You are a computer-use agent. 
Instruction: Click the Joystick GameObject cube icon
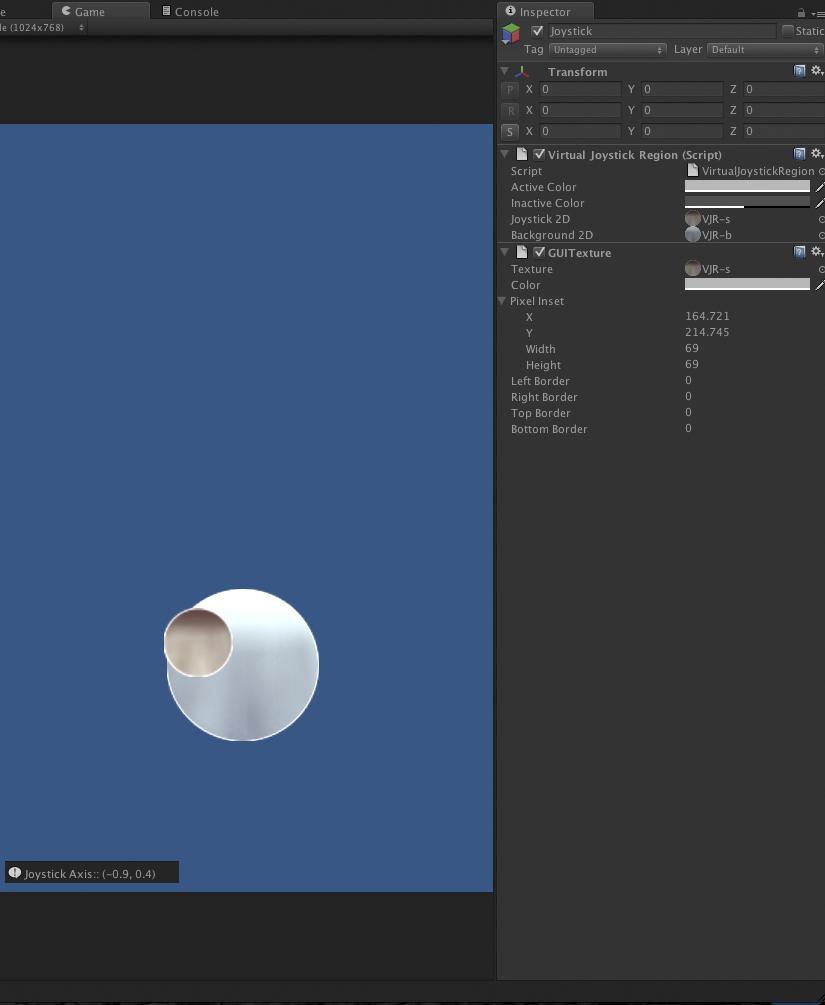511,33
